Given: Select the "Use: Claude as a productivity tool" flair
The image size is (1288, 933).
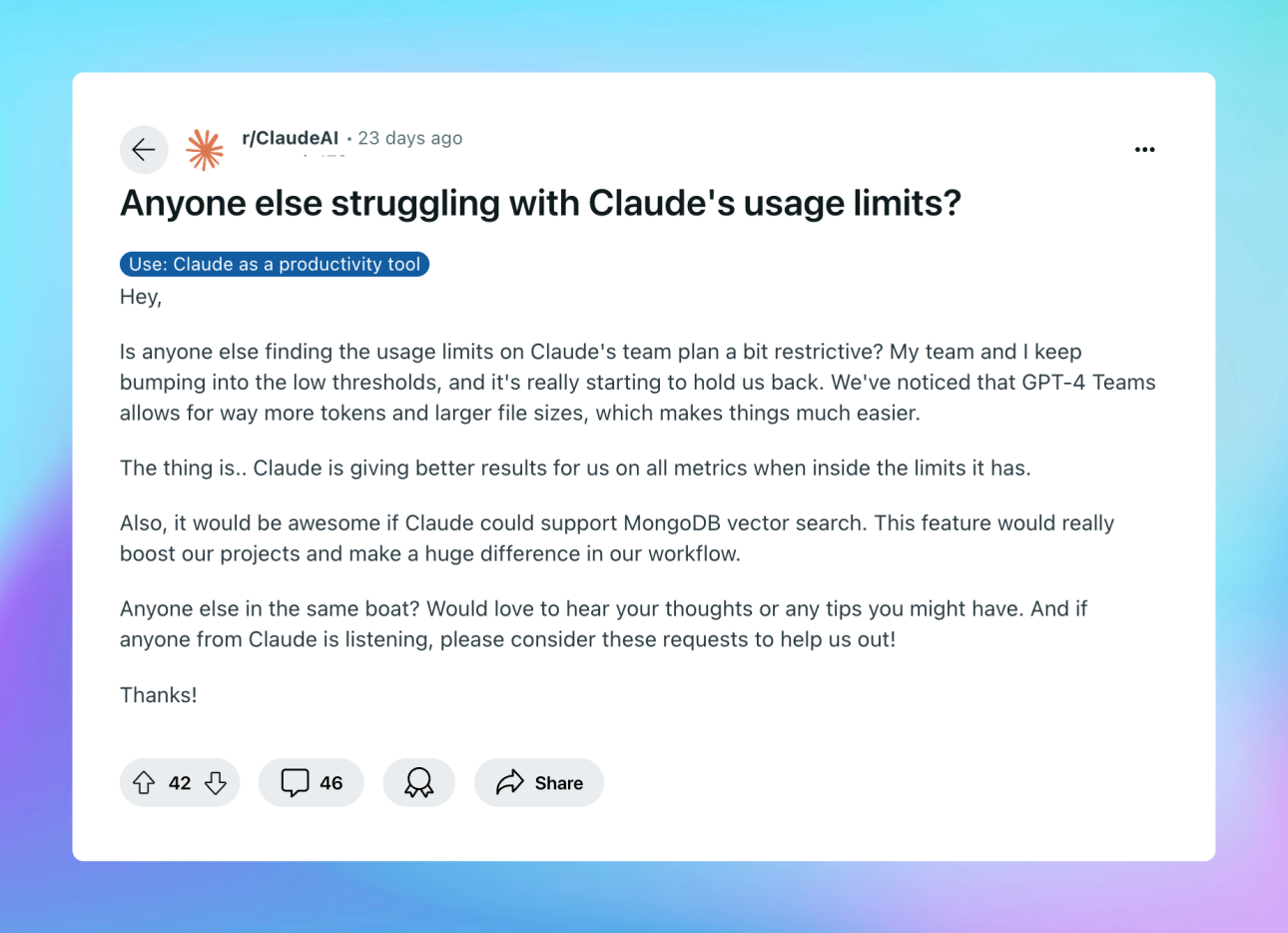Looking at the screenshot, I should tap(275, 264).
